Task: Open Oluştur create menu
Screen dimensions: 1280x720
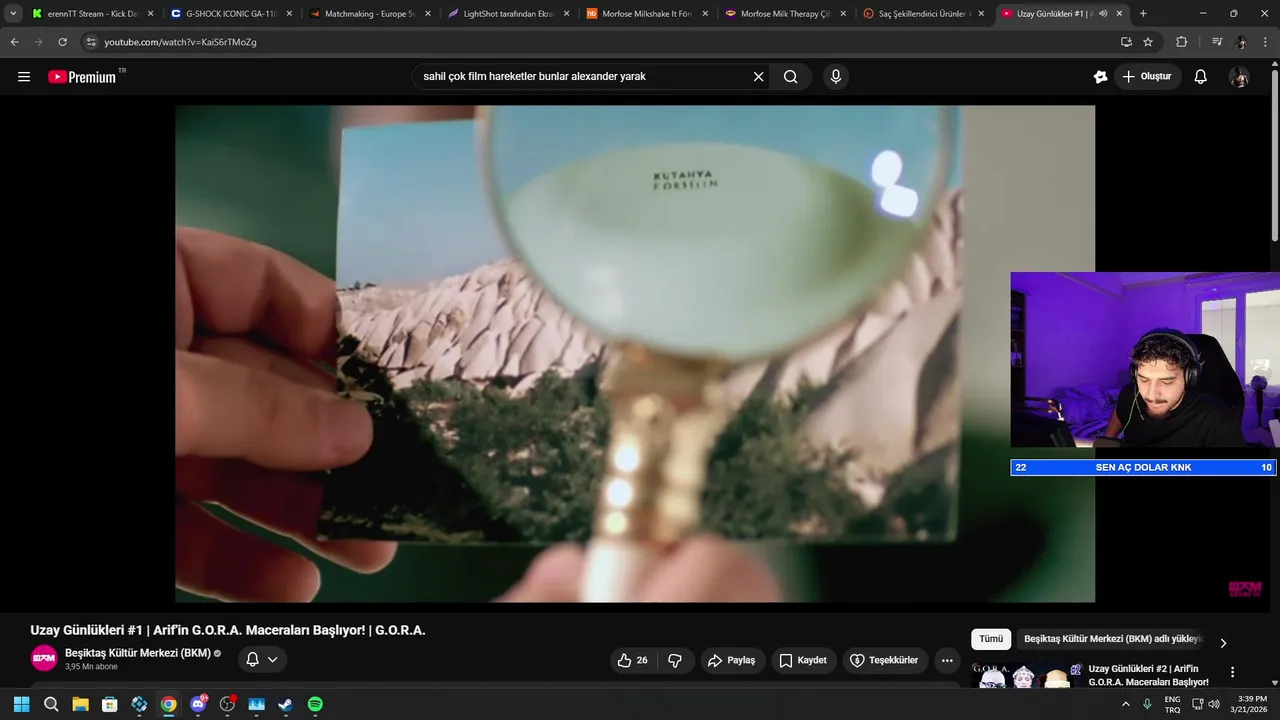Action: tap(1148, 77)
